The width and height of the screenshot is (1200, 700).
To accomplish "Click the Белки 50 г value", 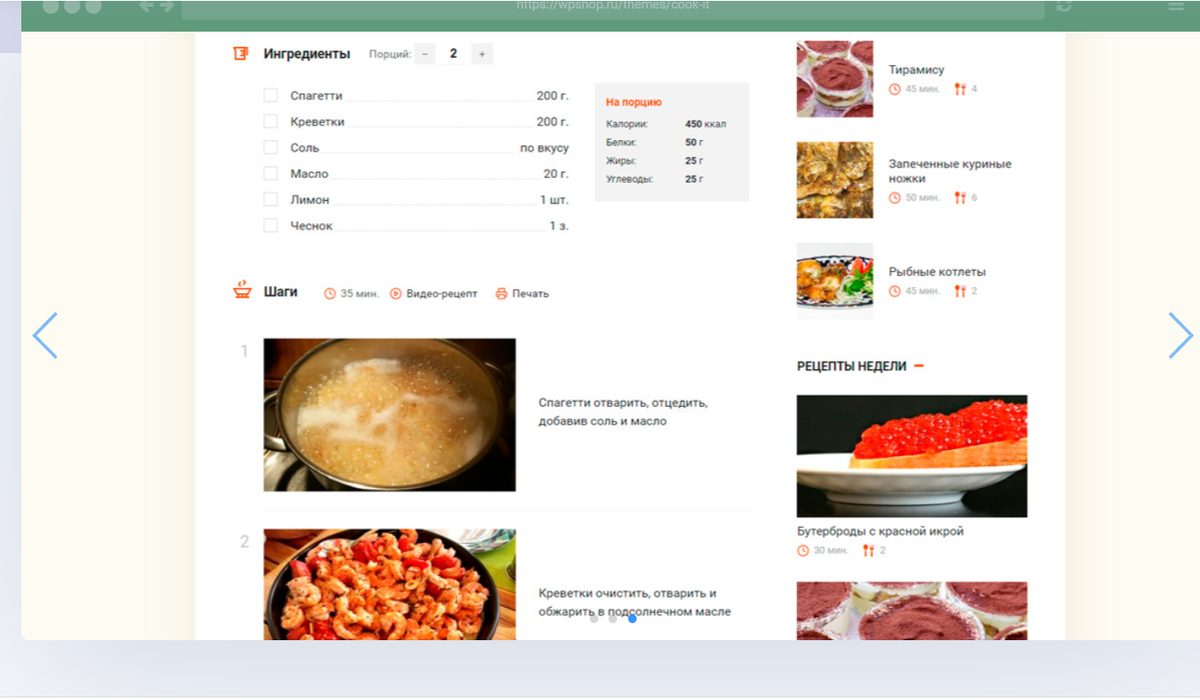I will point(694,142).
